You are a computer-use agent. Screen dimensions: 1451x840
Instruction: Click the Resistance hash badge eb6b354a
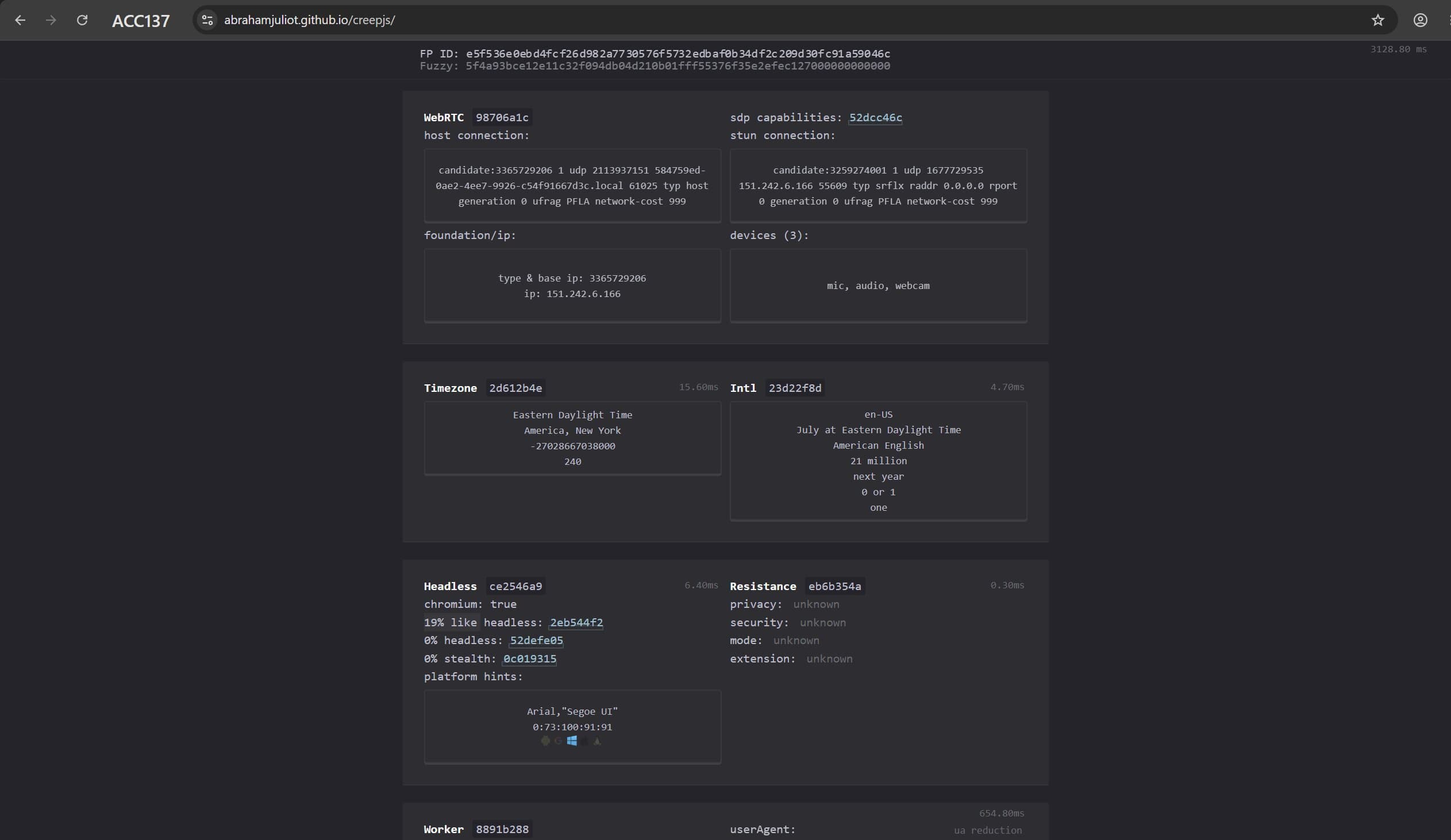coord(834,586)
